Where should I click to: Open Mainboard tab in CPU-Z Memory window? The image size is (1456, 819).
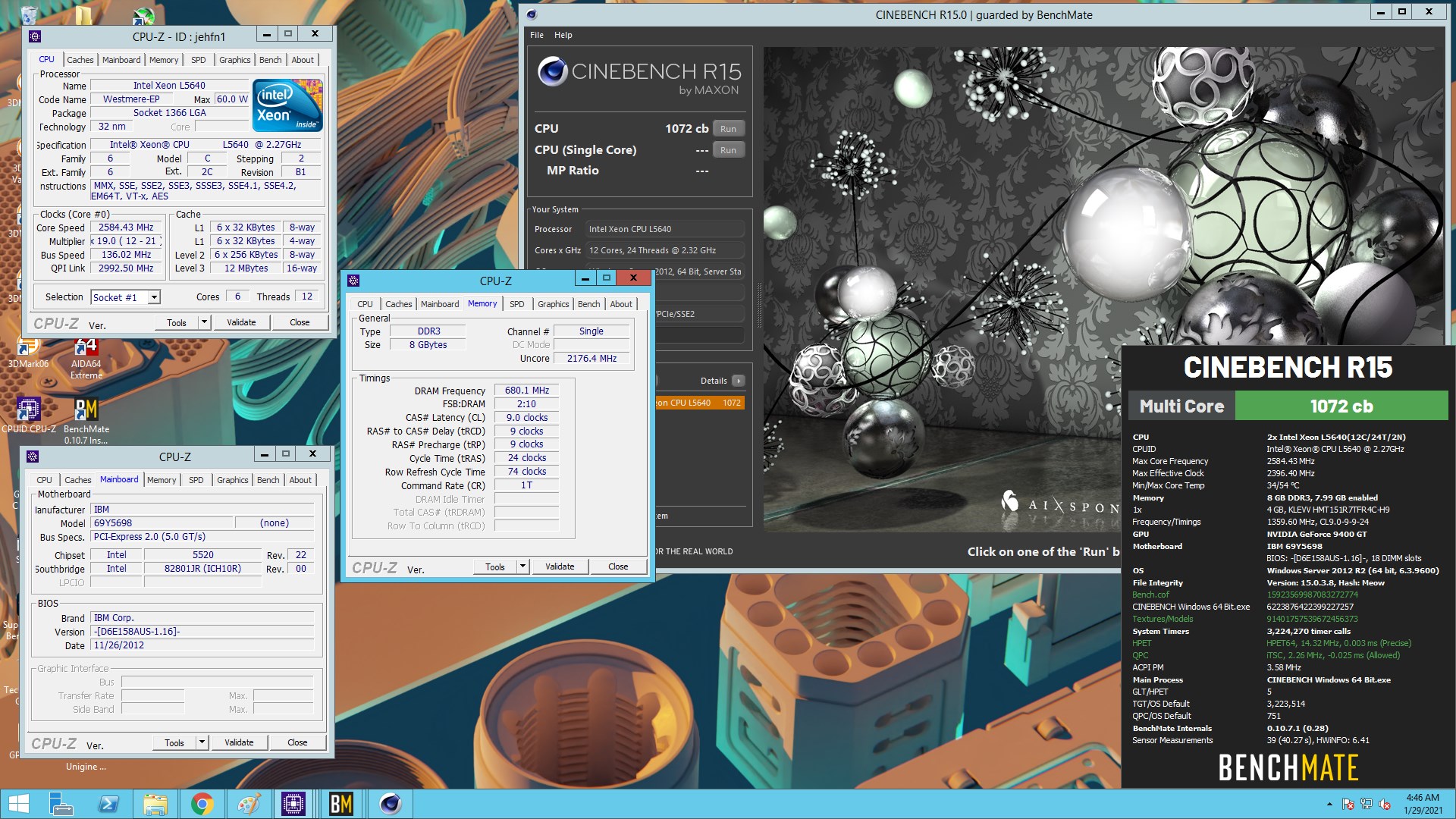[x=440, y=304]
